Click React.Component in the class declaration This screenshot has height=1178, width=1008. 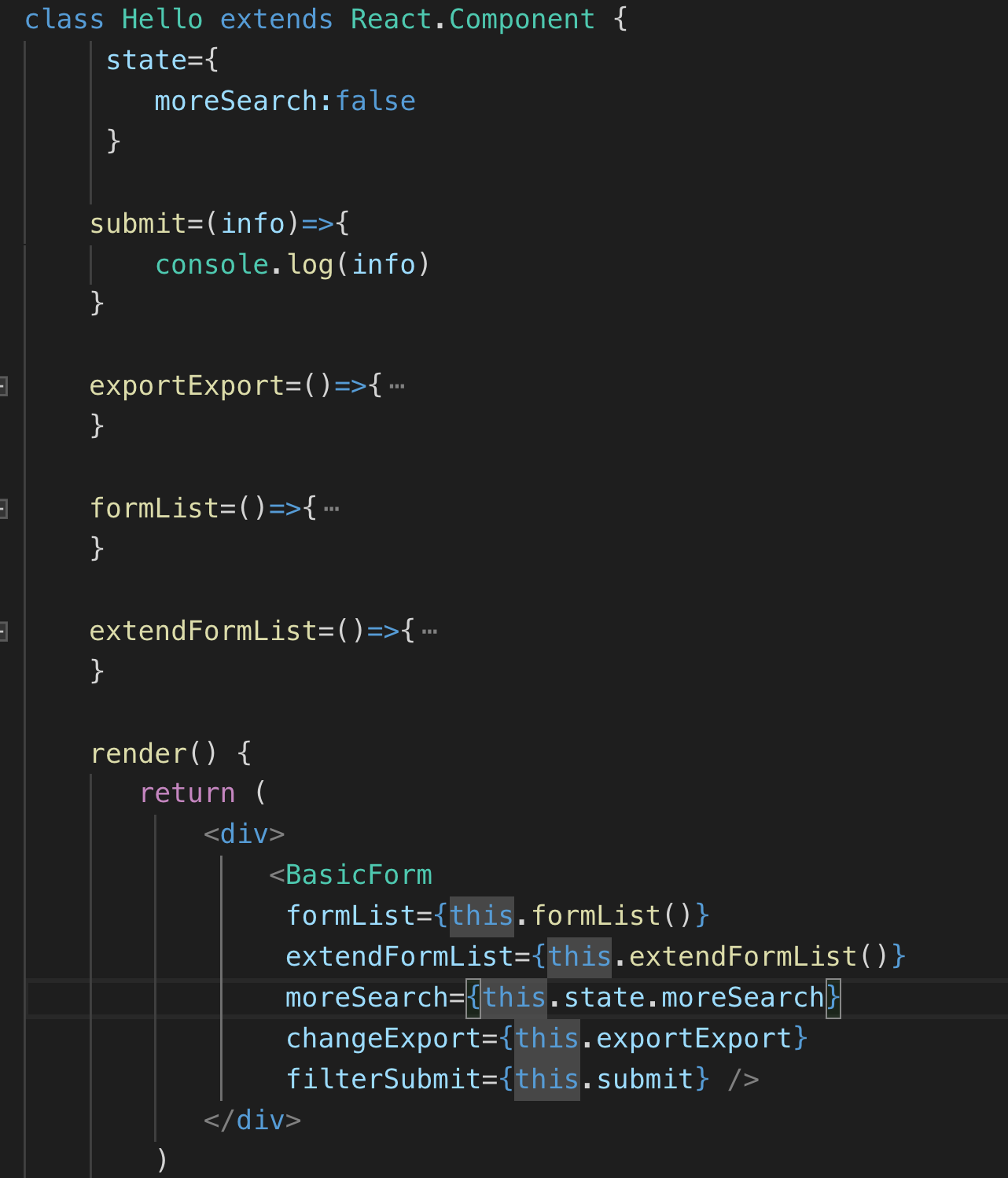tap(473, 19)
